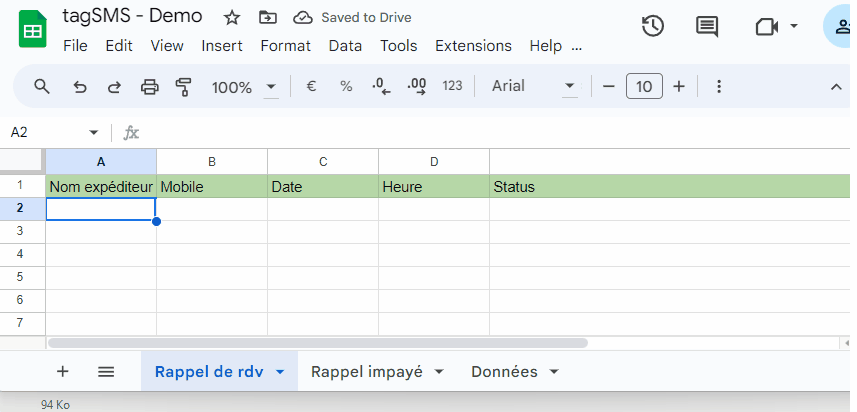Click the print icon
The width and height of the screenshot is (857, 412).
pyautogui.click(x=150, y=87)
